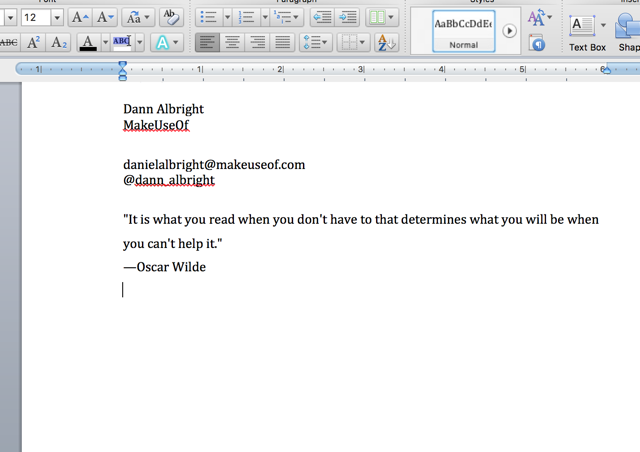640x452 pixels.
Task: Justify the text
Action: coord(282,42)
